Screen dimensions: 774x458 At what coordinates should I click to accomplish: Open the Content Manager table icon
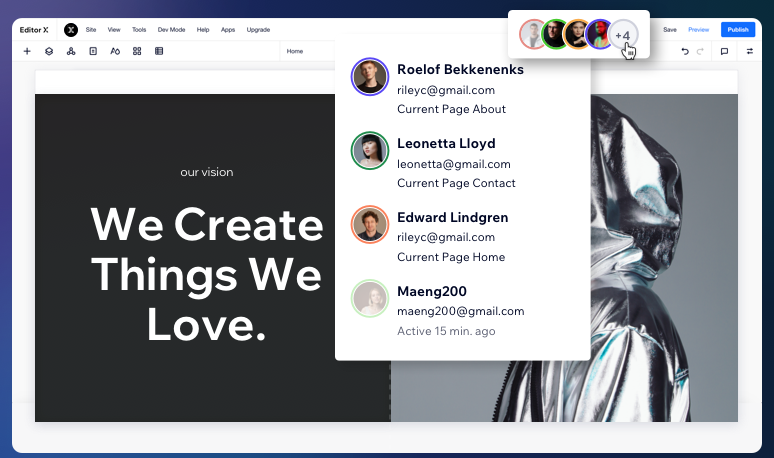tap(159, 51)
